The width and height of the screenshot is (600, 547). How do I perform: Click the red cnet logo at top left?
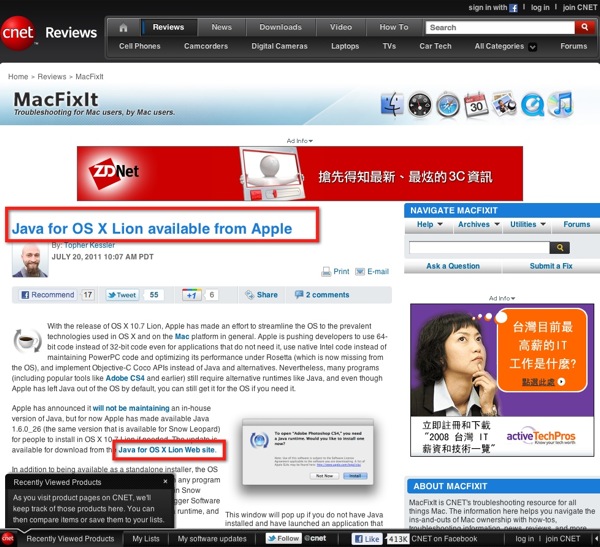(18, 33)
